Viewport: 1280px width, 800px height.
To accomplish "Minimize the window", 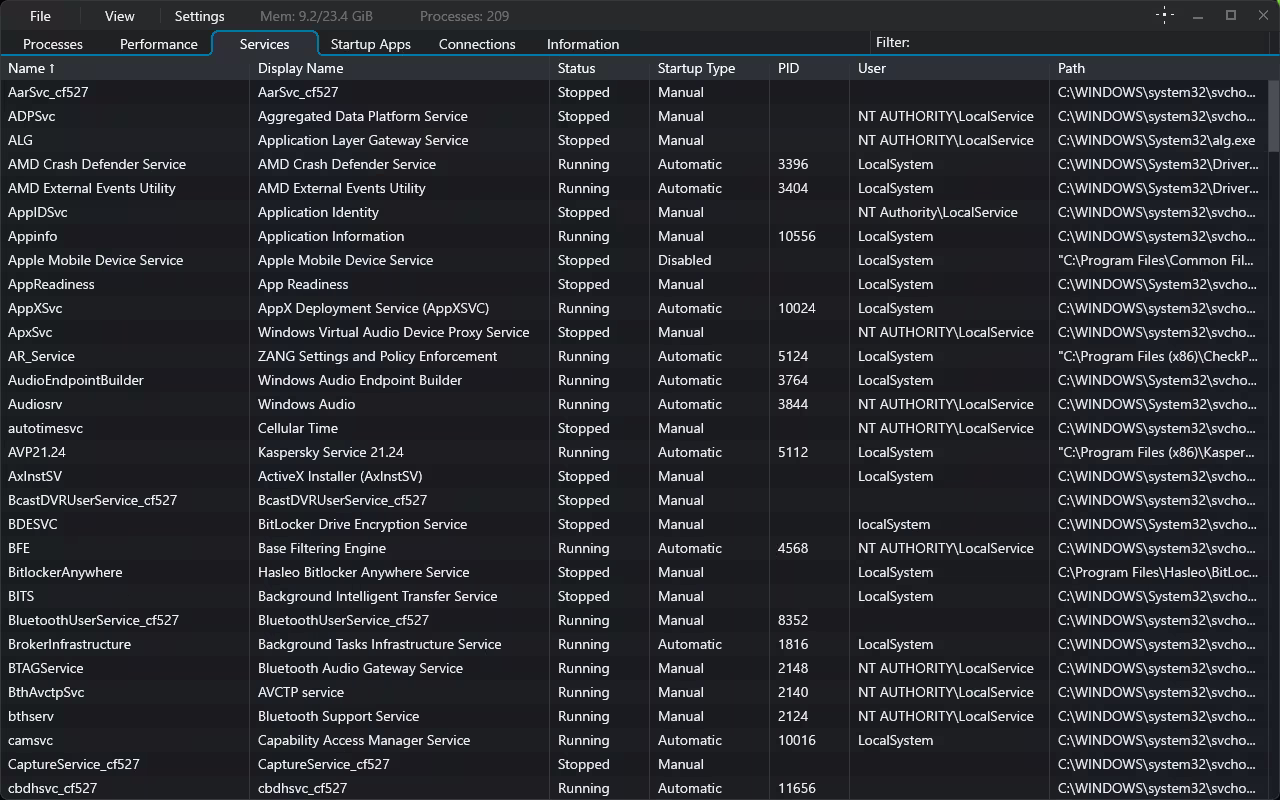I will pos(1198,16).
